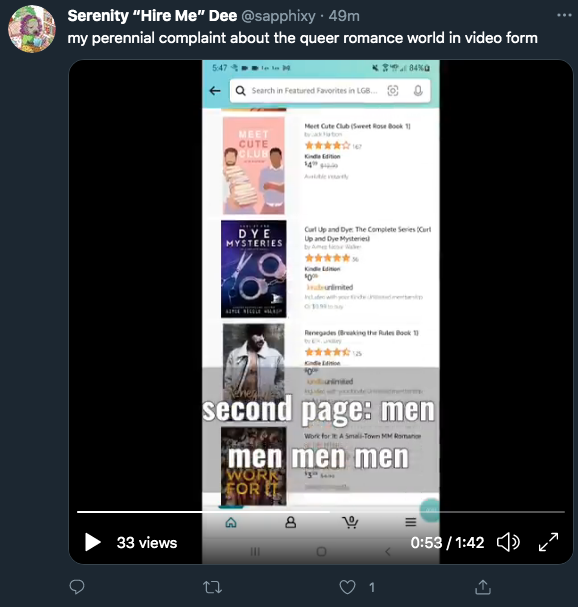
Task: Tap the microphone icon in search bar
Action: point(418,91)
